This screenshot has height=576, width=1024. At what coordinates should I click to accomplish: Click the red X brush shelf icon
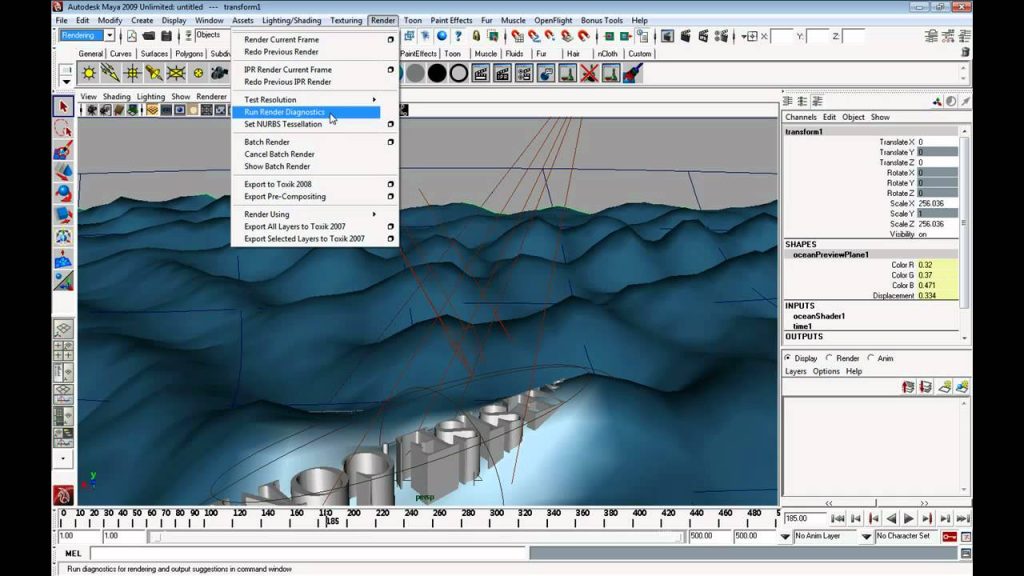[x=589, y=73]
